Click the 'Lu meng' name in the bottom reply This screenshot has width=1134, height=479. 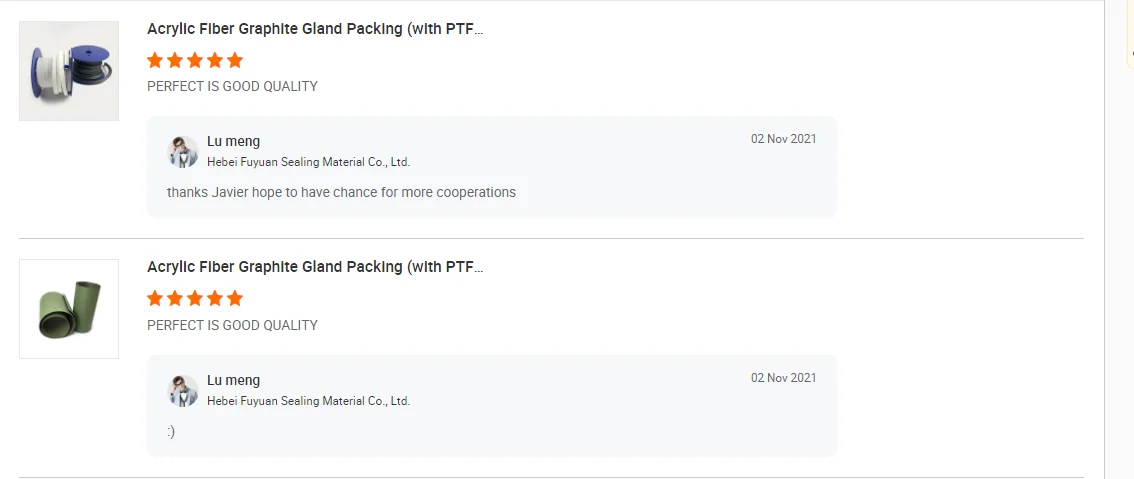[x=233, y=381]
